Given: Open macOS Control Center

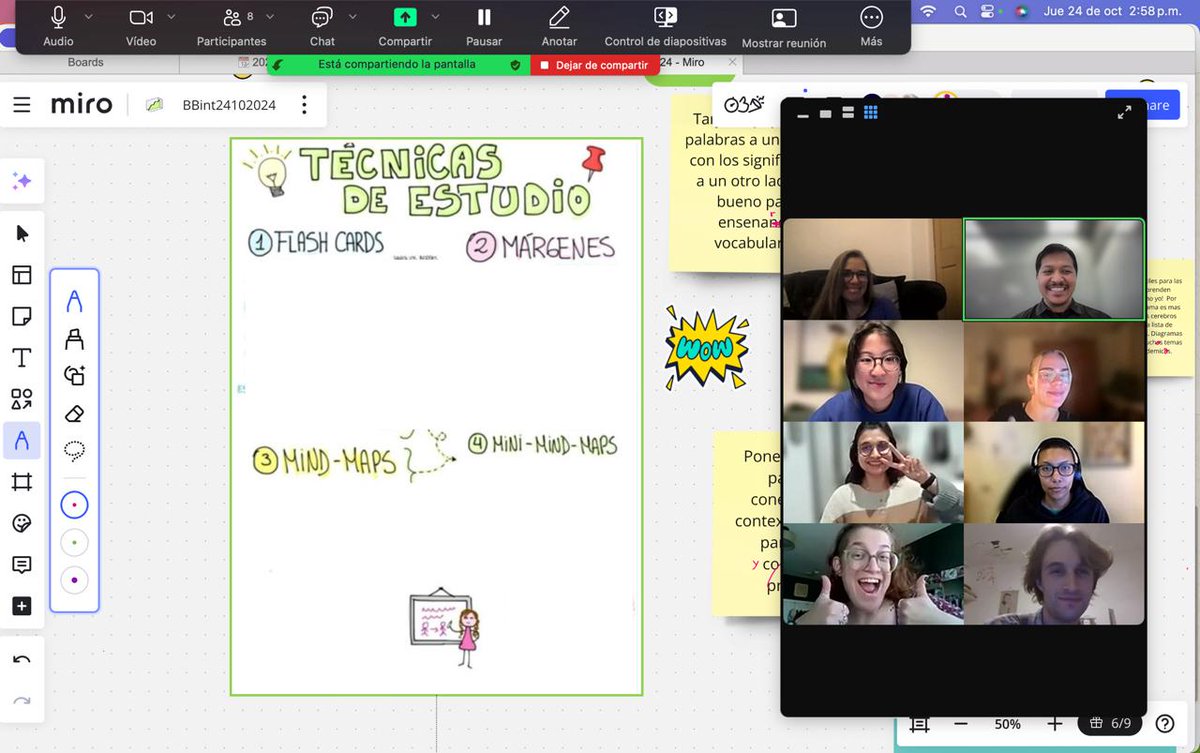Looking at the screenshot, I should tap(989, 12).
